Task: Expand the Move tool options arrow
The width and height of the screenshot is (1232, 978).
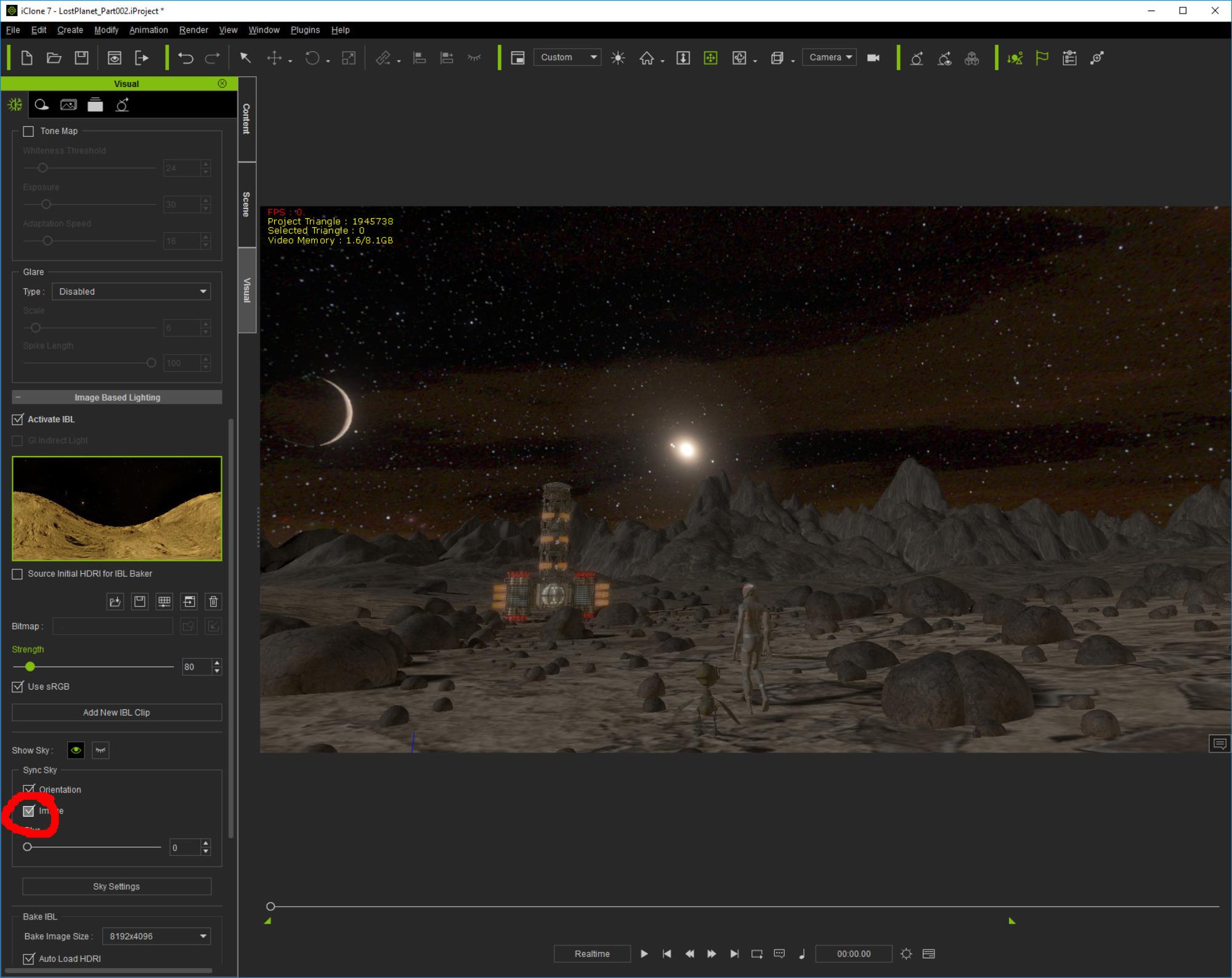Action: click(290, 61)
